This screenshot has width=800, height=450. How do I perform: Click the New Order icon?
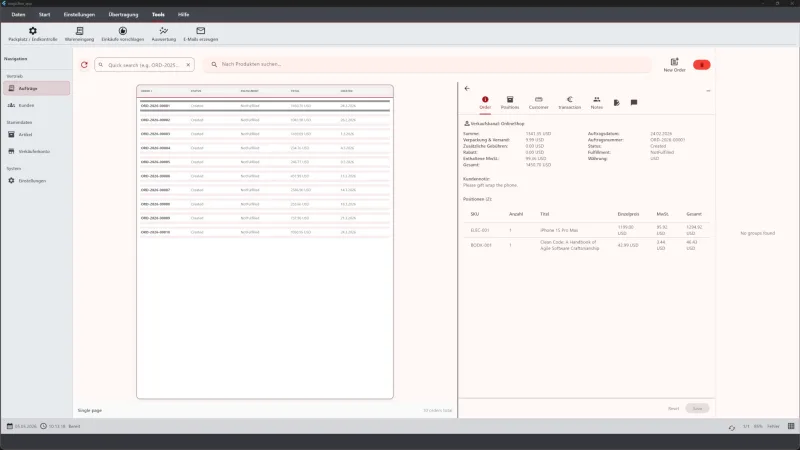(674, 62)
